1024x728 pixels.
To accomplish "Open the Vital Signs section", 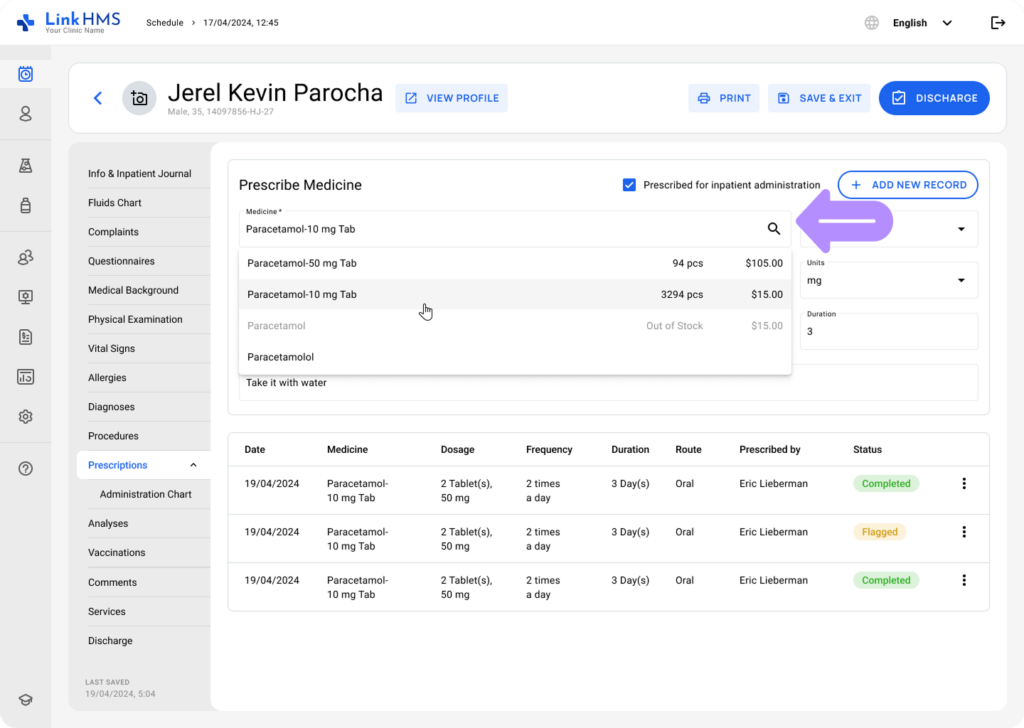I will pyautogui.click(x=111, y=349).
